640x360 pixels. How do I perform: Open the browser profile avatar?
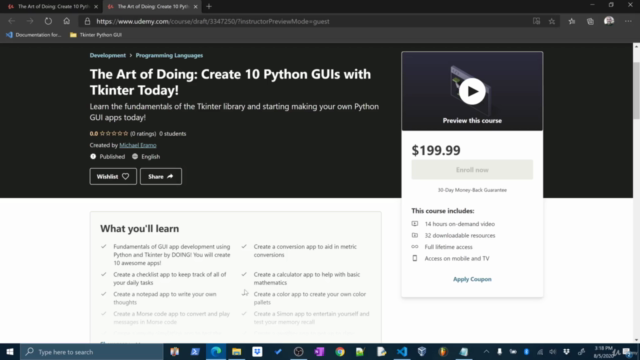click(609, 21)
